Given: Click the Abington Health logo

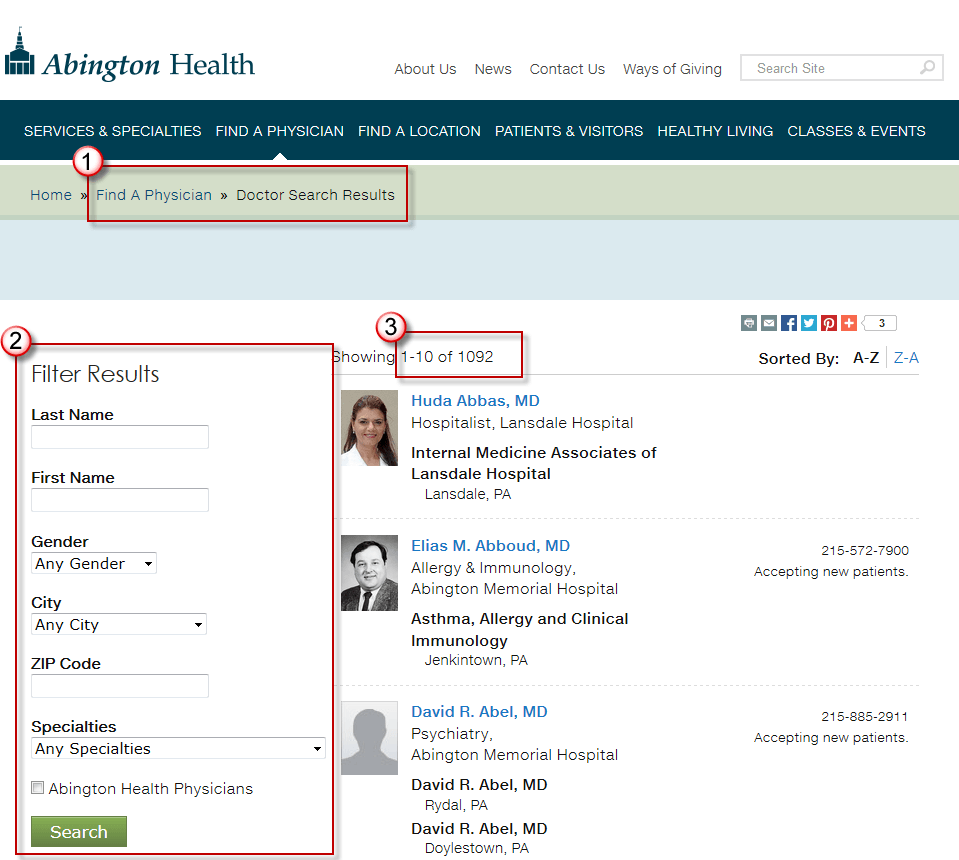Looking at the screenshot, I should point(130,55).
